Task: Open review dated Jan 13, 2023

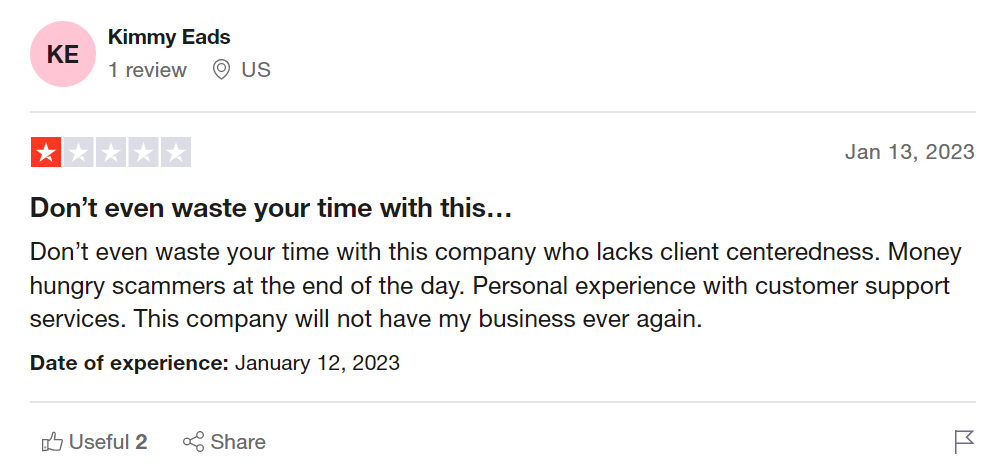Action: pyautogui.click(x=910, y=152)
